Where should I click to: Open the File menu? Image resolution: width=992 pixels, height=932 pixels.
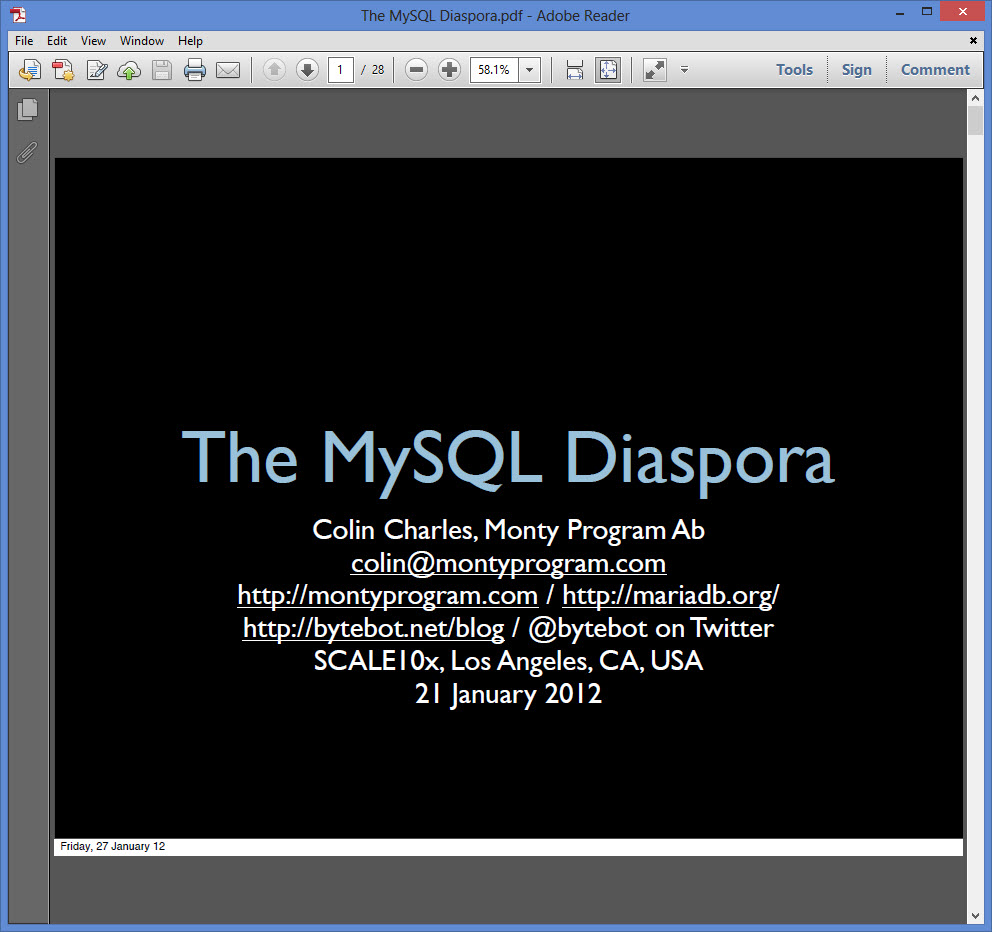click(24, 40)
